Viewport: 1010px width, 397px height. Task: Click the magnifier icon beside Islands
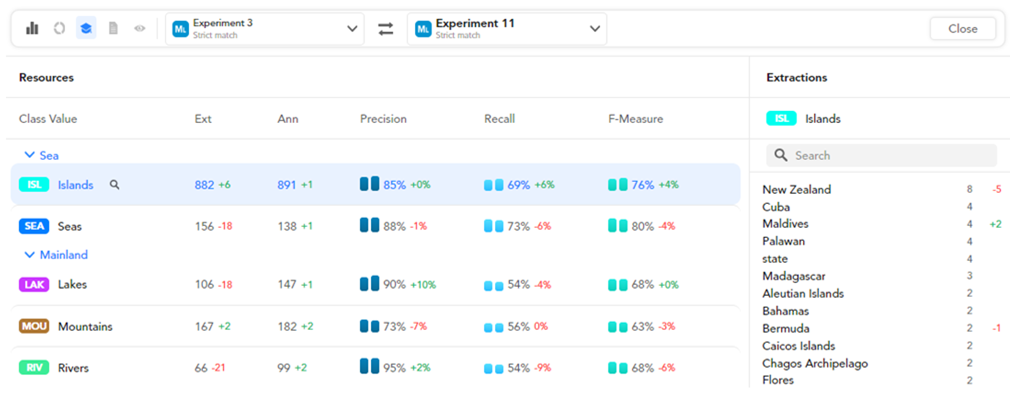pyautogui.click(x=115, y=185)
